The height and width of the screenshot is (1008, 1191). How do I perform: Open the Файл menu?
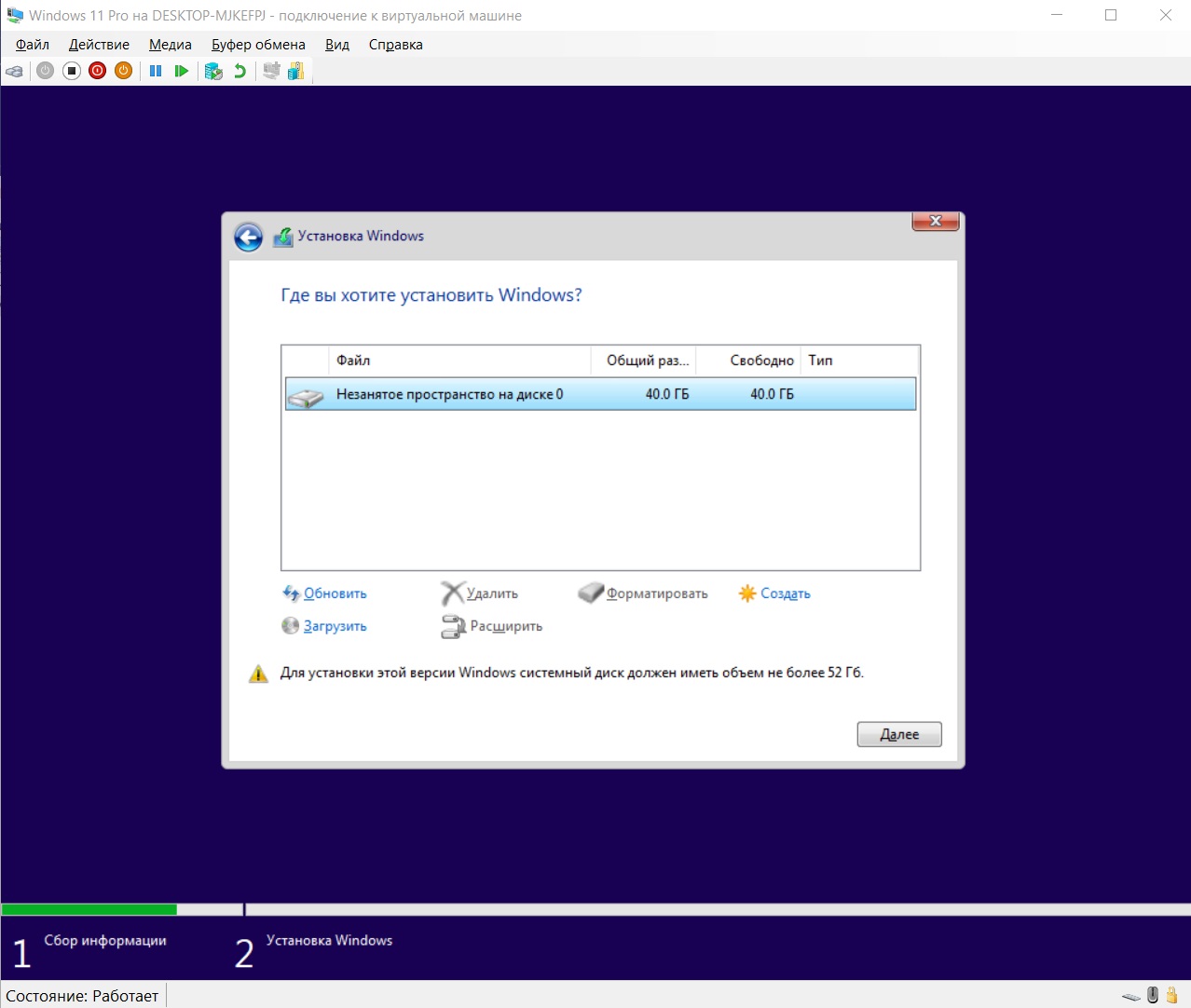[33, 45]
